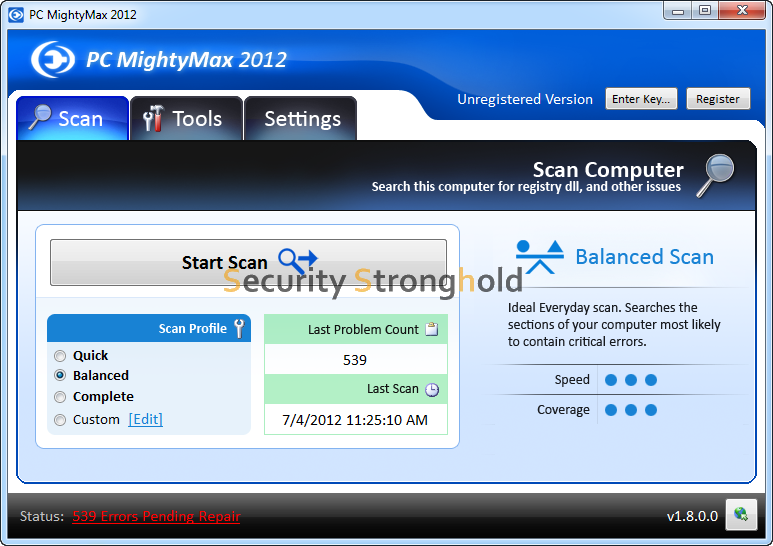The width and height of the screenshot is (773, 546).
Task: Open the [Edit] custom profile link
Action: click(145, 419)
